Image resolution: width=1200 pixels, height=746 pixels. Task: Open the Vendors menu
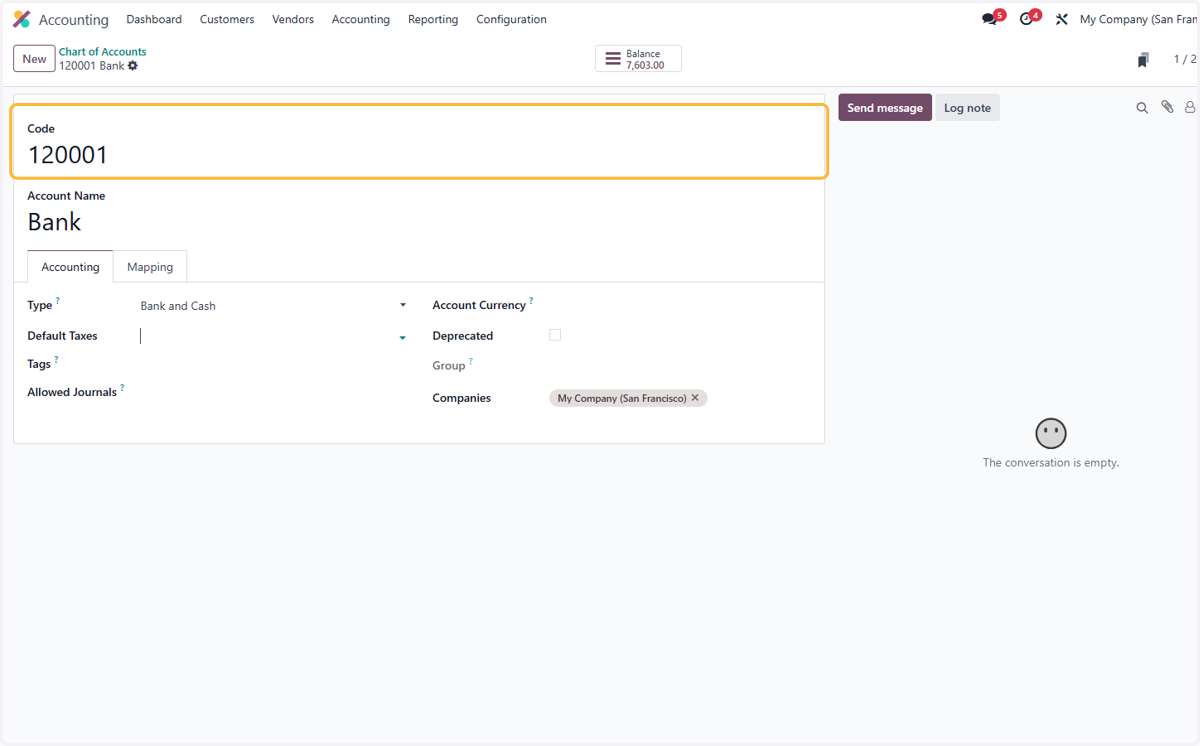click(293, 19)
